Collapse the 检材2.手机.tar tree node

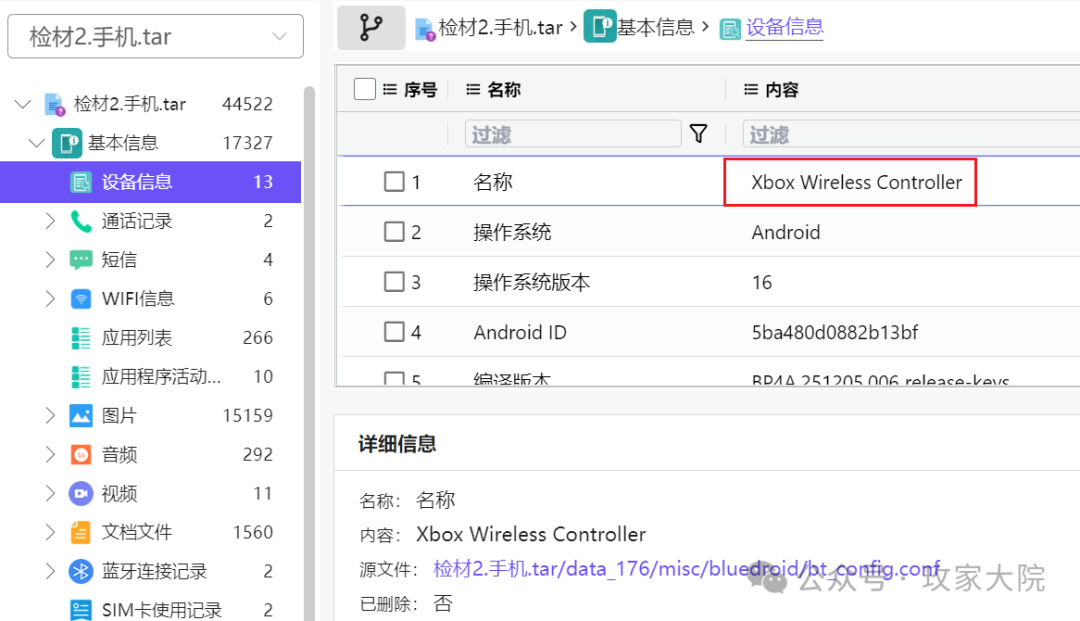coord(23,105)
